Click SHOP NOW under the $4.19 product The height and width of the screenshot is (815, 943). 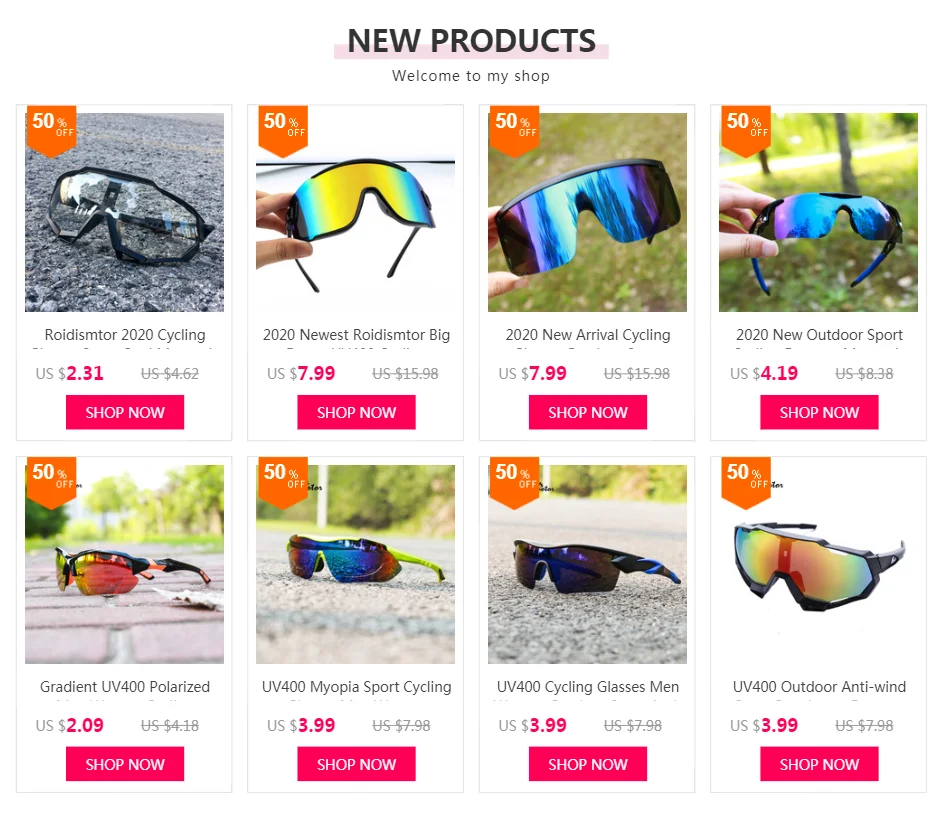[819, 413]
